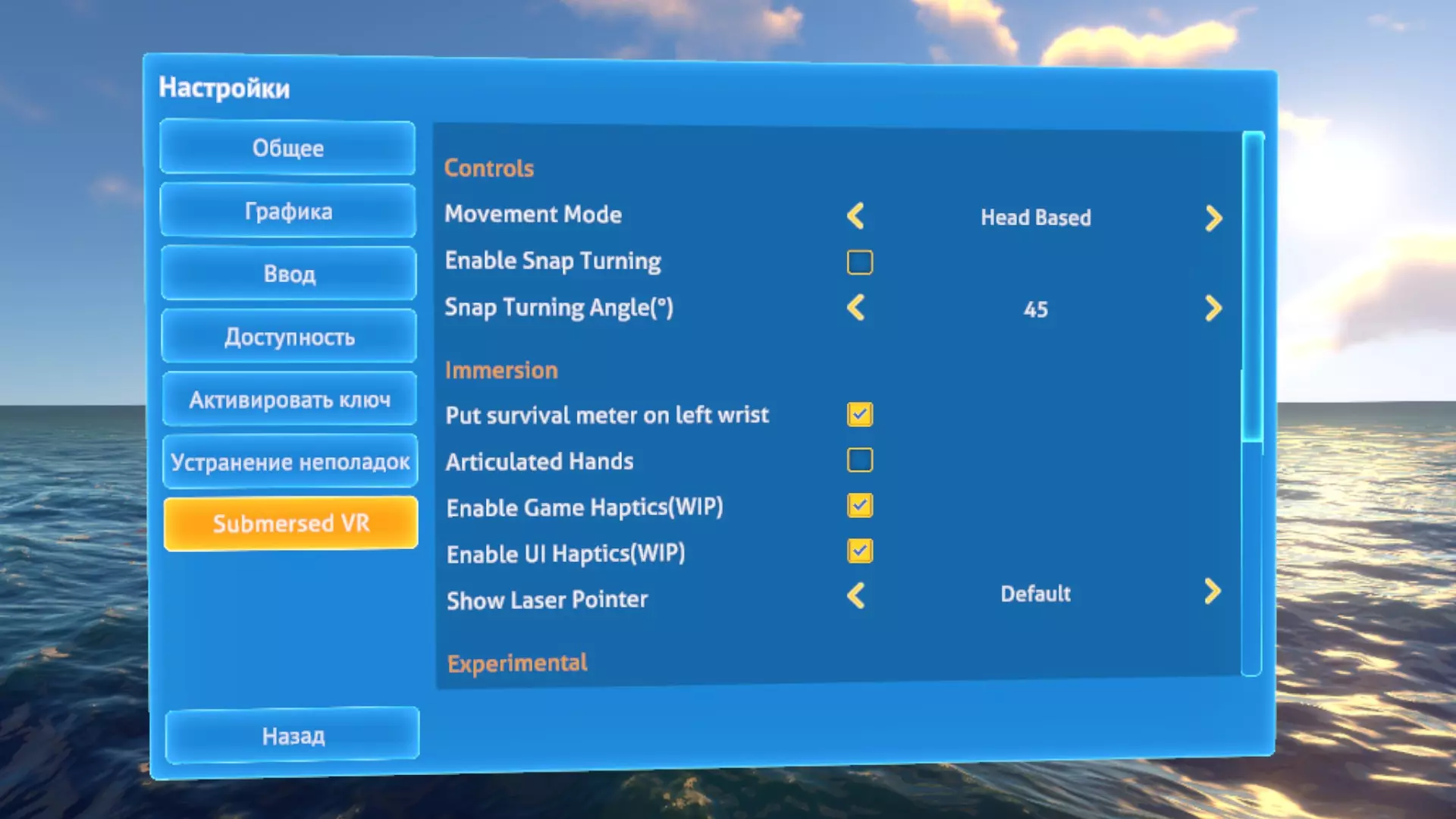This screenshot has width=1456, height=819.
Task: Select the Submersed VR tab
Action: click(x=290, y=523)
